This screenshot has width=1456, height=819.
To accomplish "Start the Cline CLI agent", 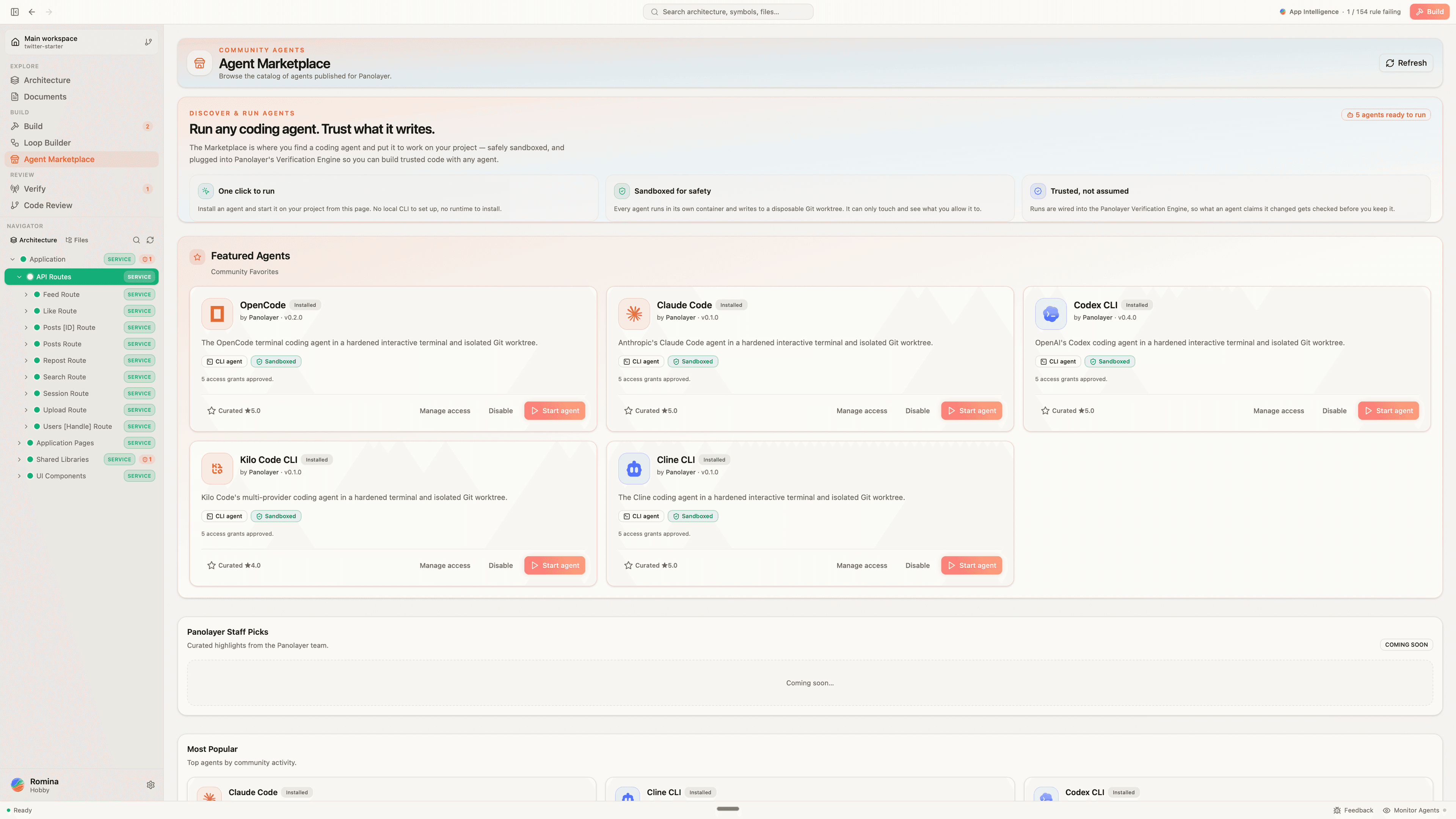I will [971, 566].
